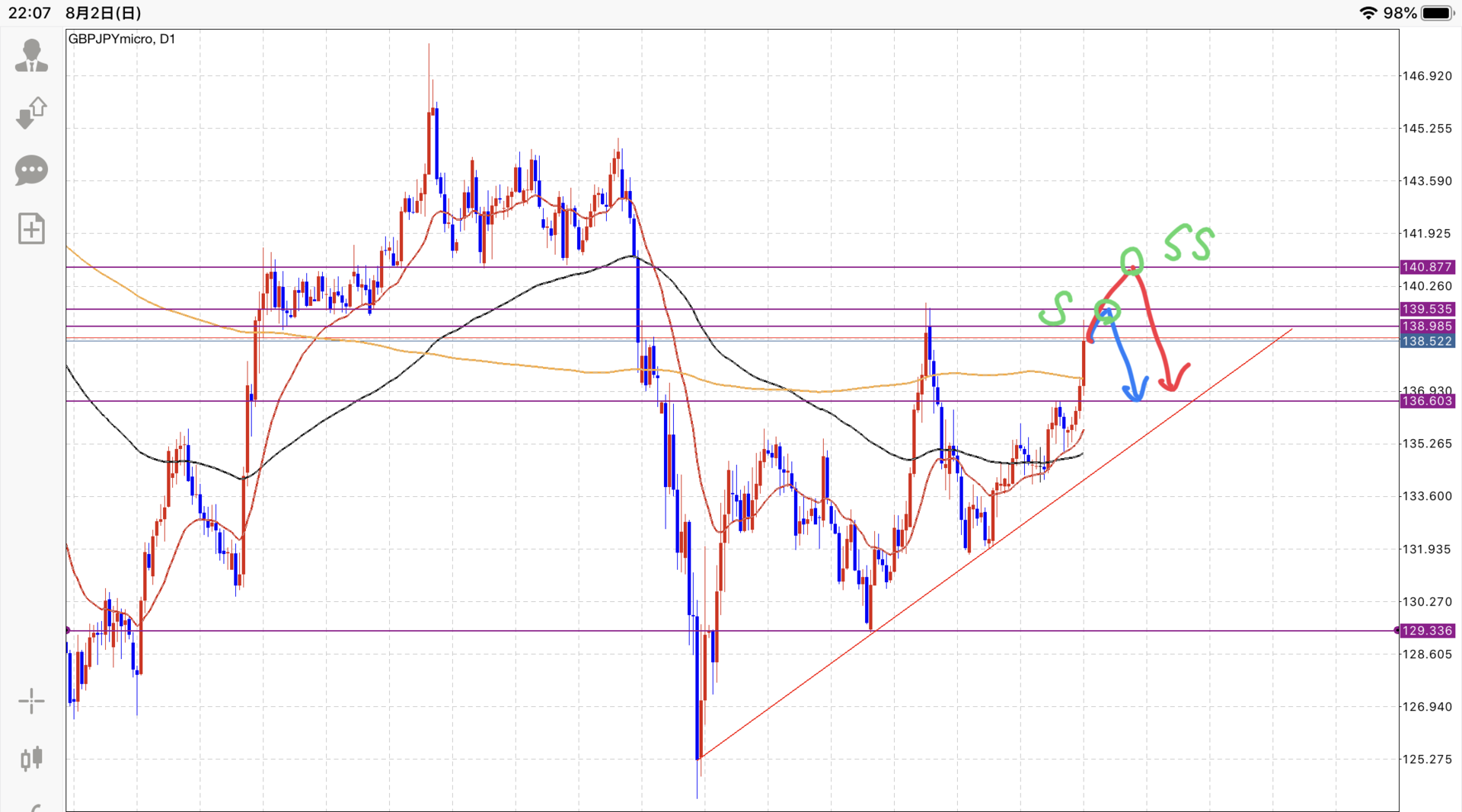Add a new chart window icon

tap(31, 228)
